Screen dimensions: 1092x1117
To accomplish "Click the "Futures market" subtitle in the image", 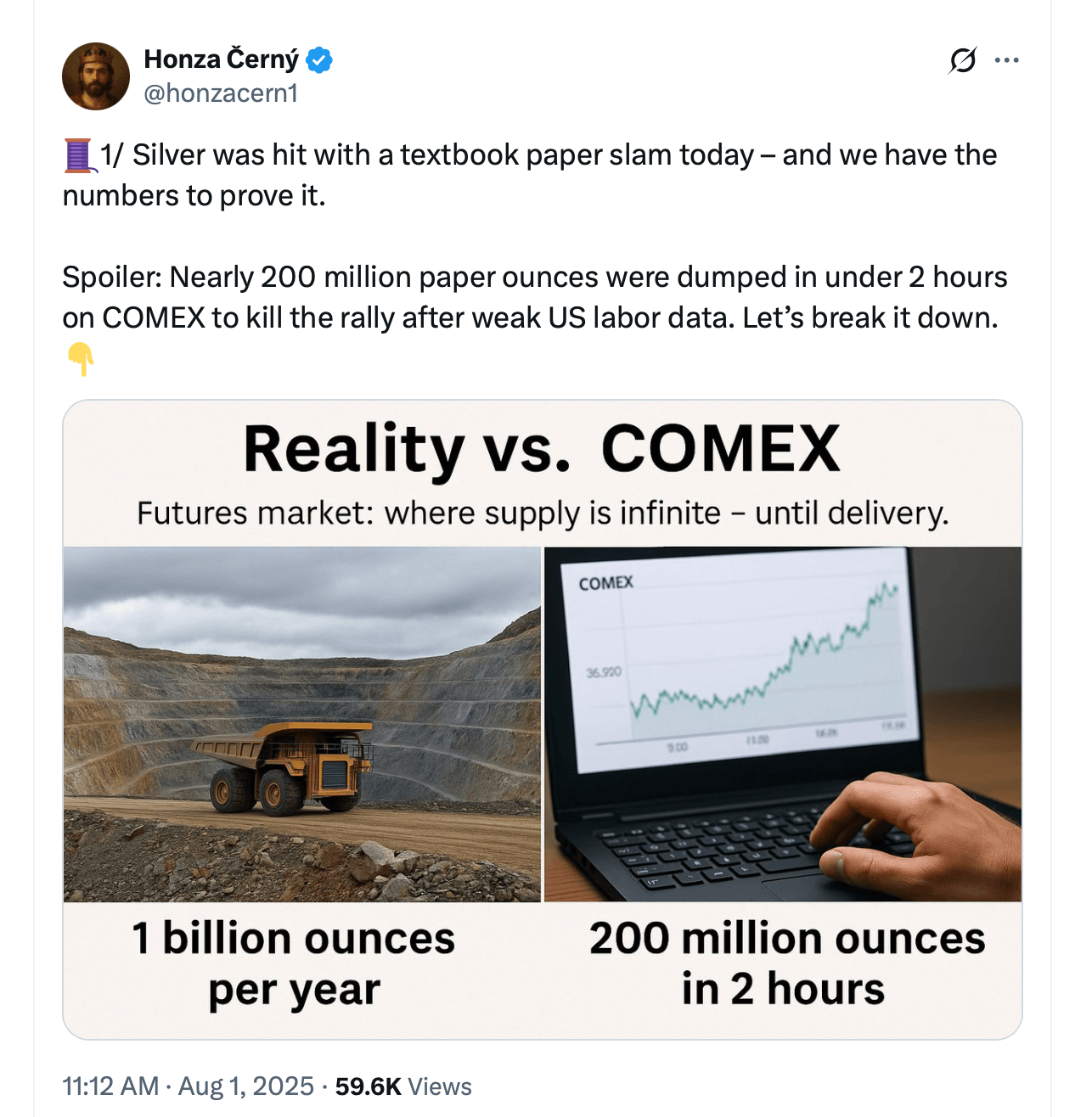I will (542, 514).
